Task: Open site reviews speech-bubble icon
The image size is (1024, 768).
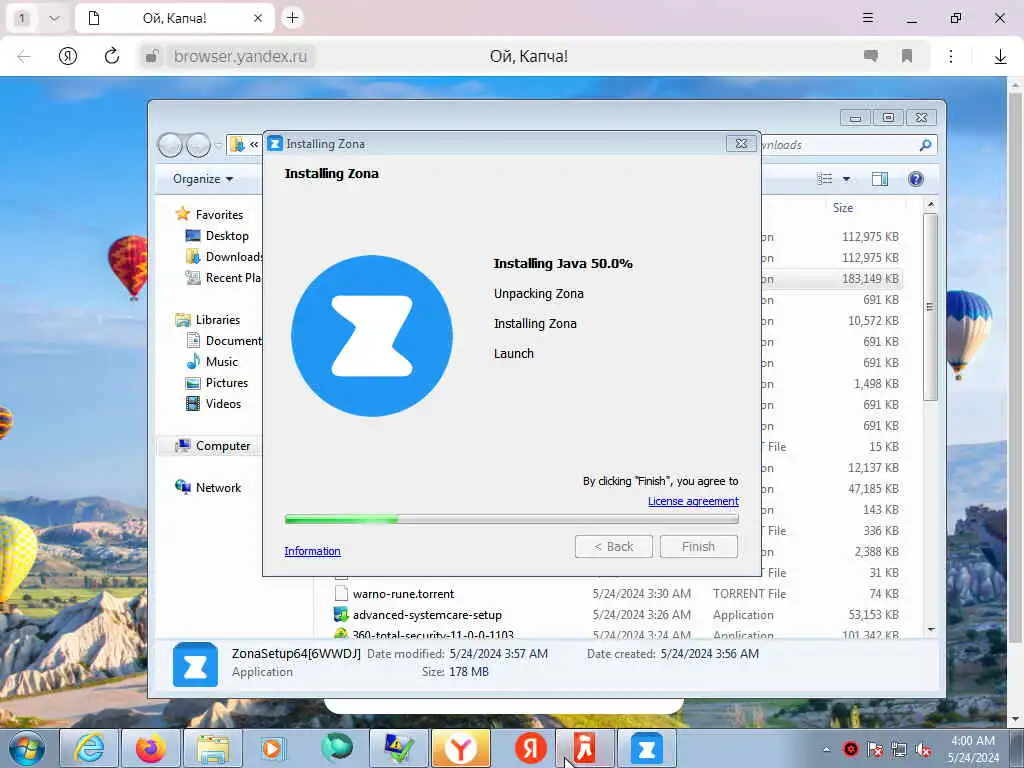Action: (x=871, y=56)
